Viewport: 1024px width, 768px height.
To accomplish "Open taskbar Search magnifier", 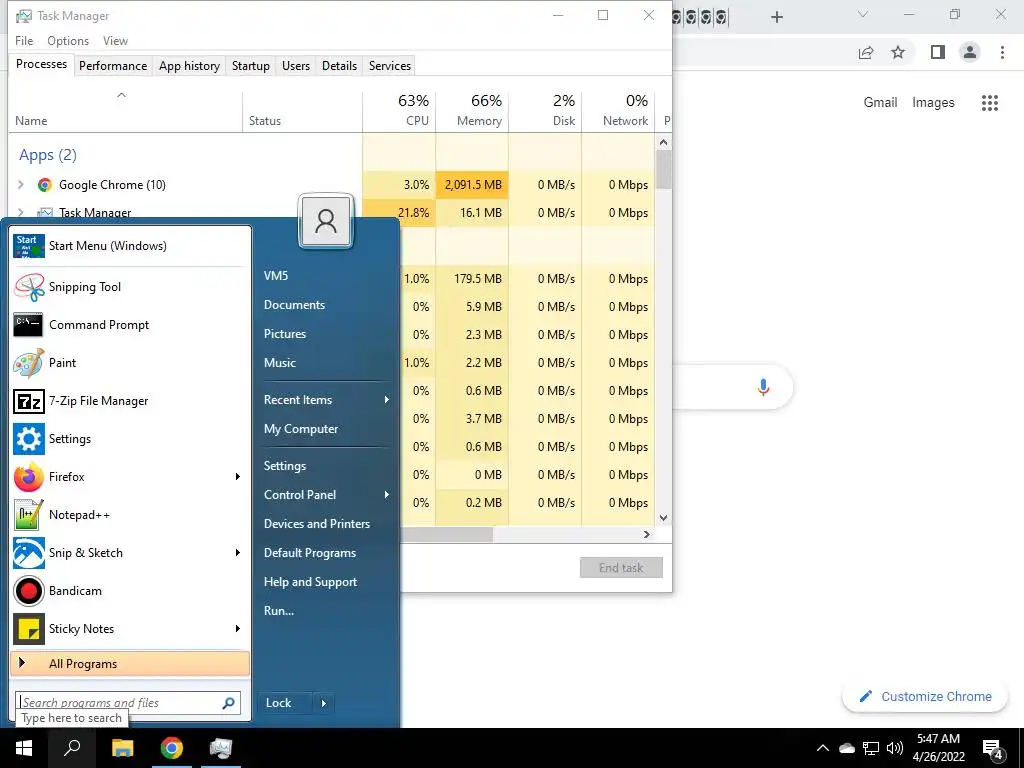I will click(x=72, y=748).
